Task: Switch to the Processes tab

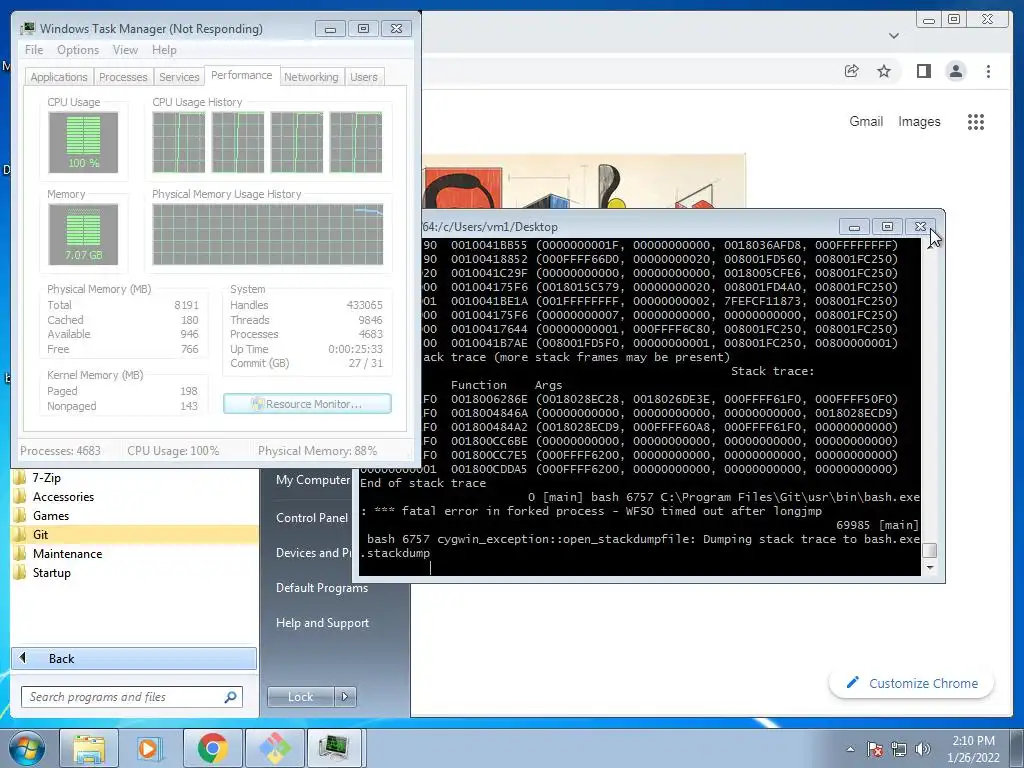Action: 123,76
